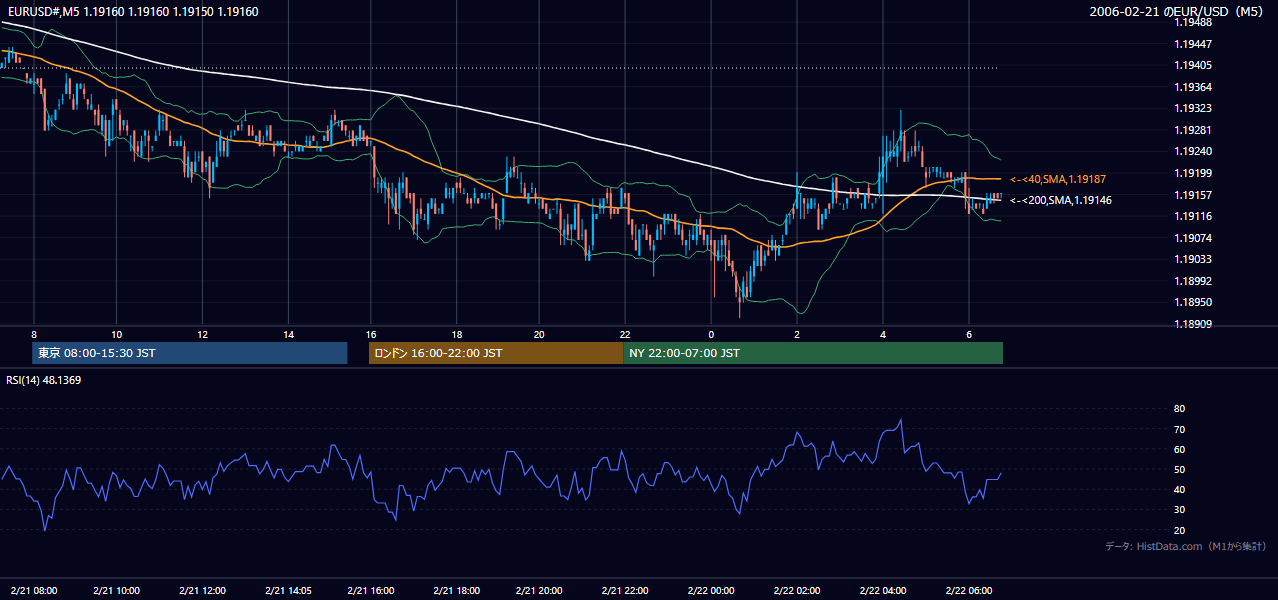Click price axis label 1.18909
The width and height of the screenshot is (1278, 600).
pos(1193,324)
